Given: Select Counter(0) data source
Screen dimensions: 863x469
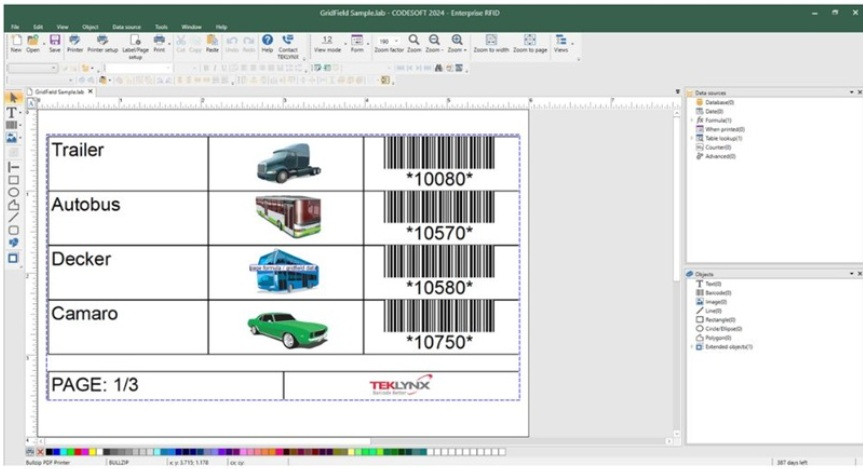Looking at the screenshot, I should tap(713, 147).
